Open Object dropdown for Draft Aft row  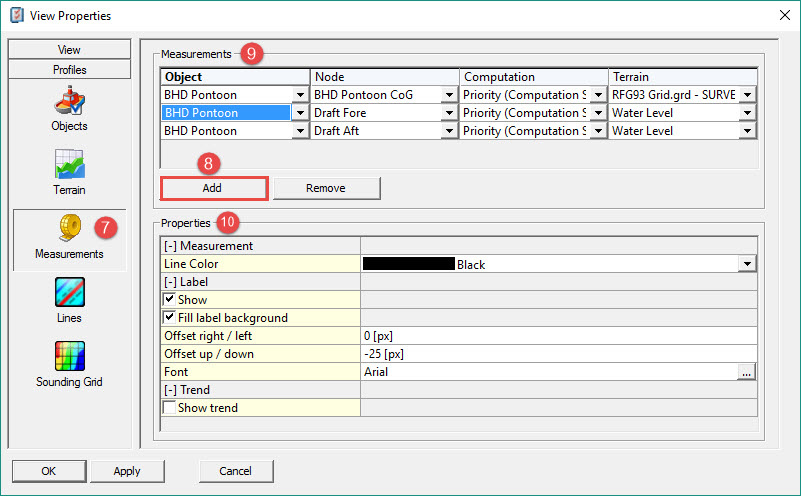point(300,131)
